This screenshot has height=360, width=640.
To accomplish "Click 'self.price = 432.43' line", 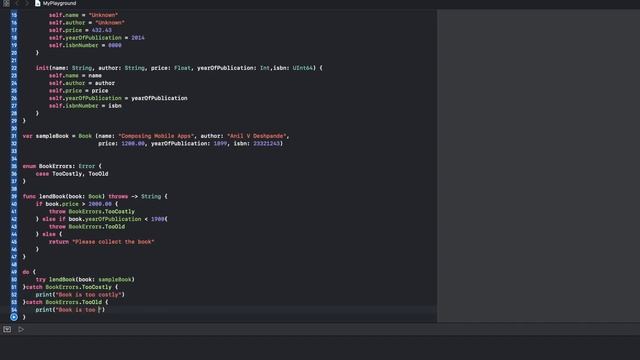I will (x=80, y=30).
